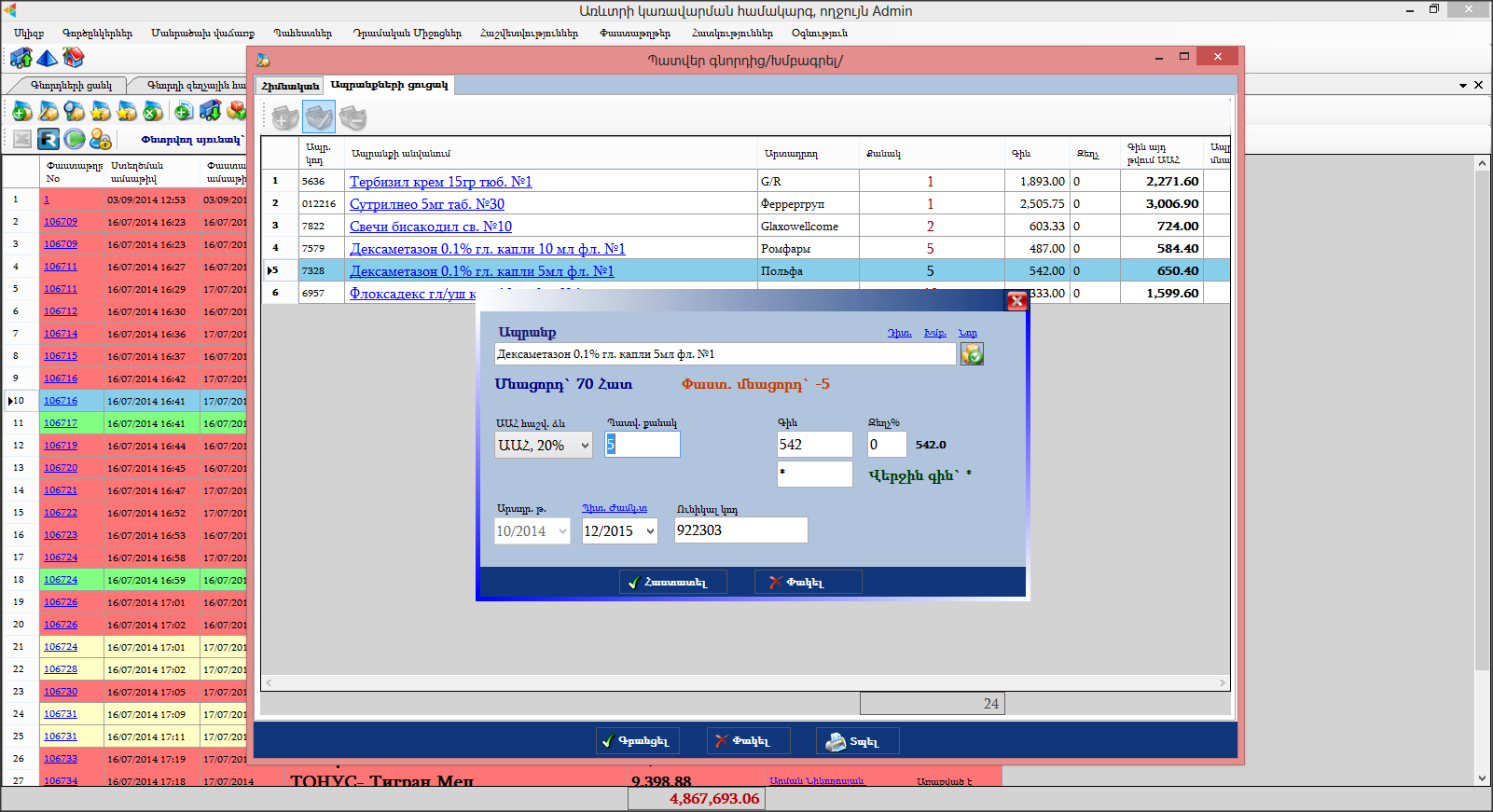Click the Գրանցել button at bottom
The width and height of the screenshot is (1493, 812).
pos(638,741)
